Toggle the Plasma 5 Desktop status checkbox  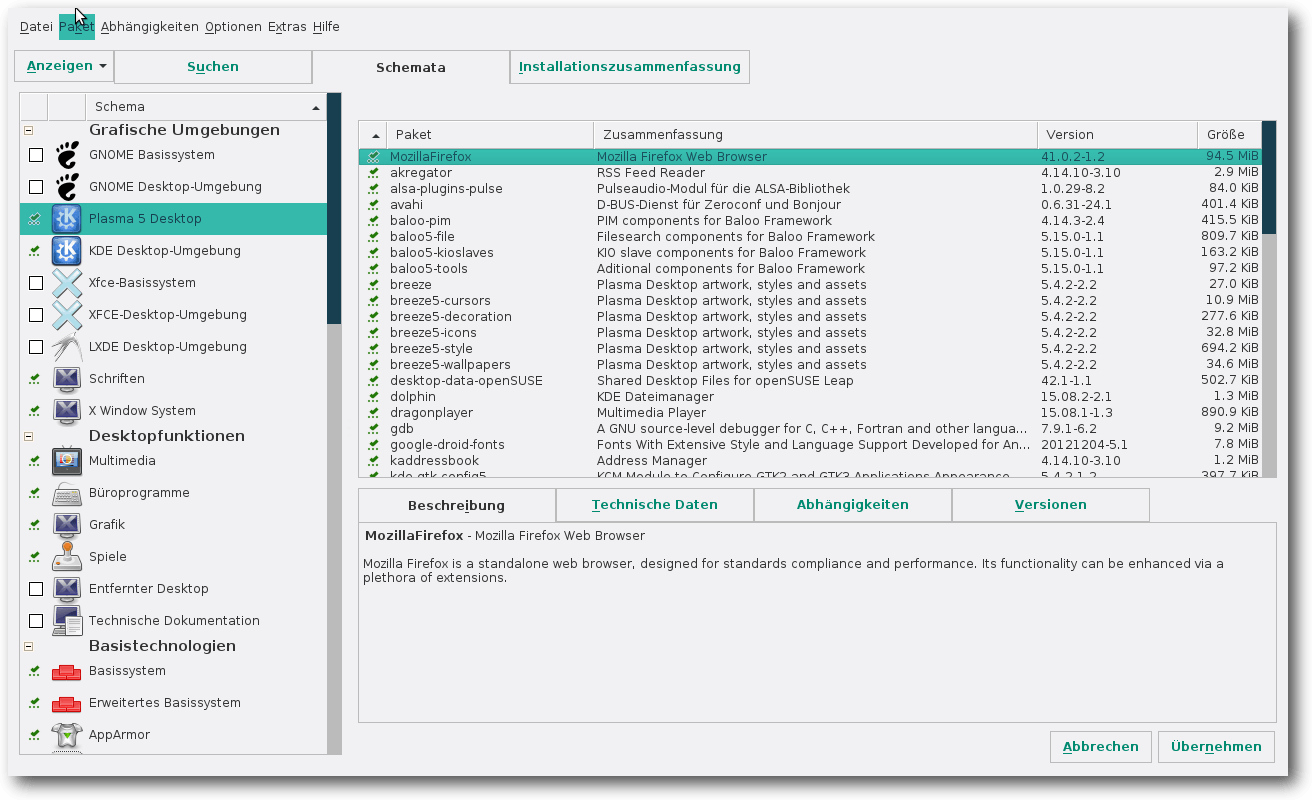coord(35,219)
